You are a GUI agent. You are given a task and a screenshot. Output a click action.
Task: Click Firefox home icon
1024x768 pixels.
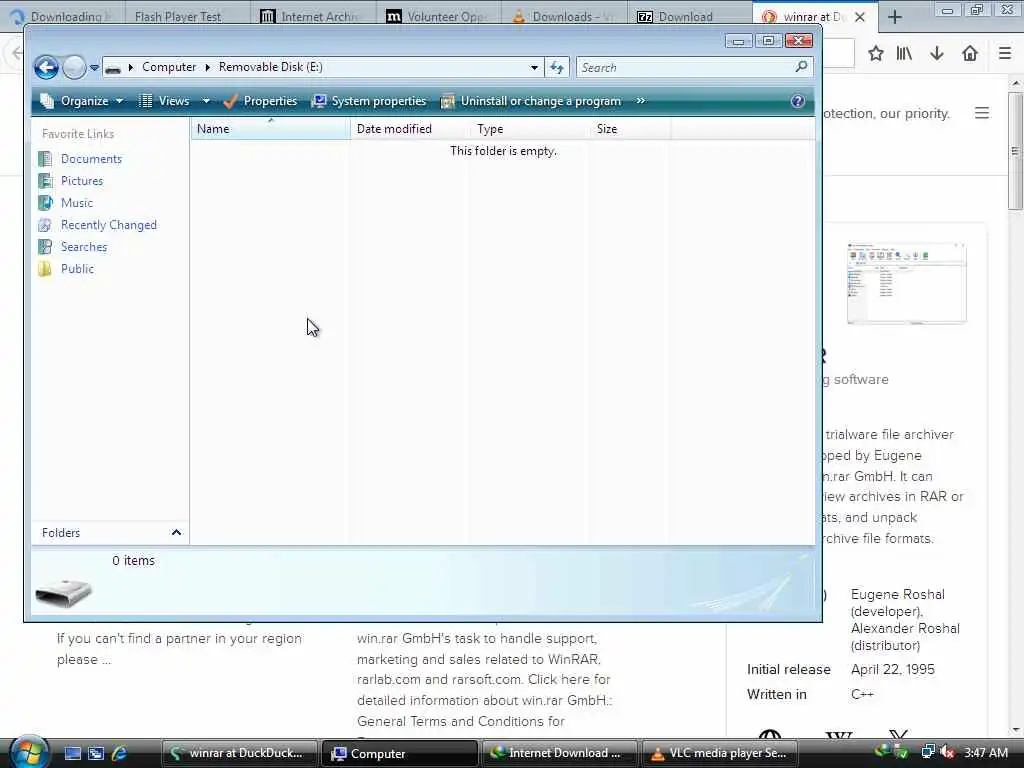tap(970, 54)
